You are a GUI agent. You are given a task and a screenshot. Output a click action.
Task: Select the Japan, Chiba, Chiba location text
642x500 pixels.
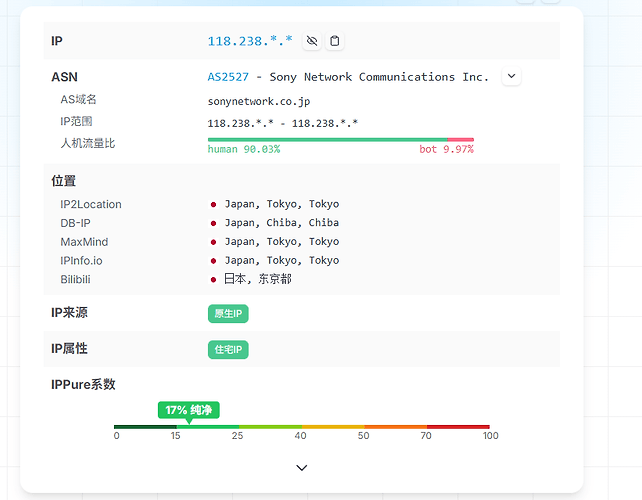(x=282, y=223)
